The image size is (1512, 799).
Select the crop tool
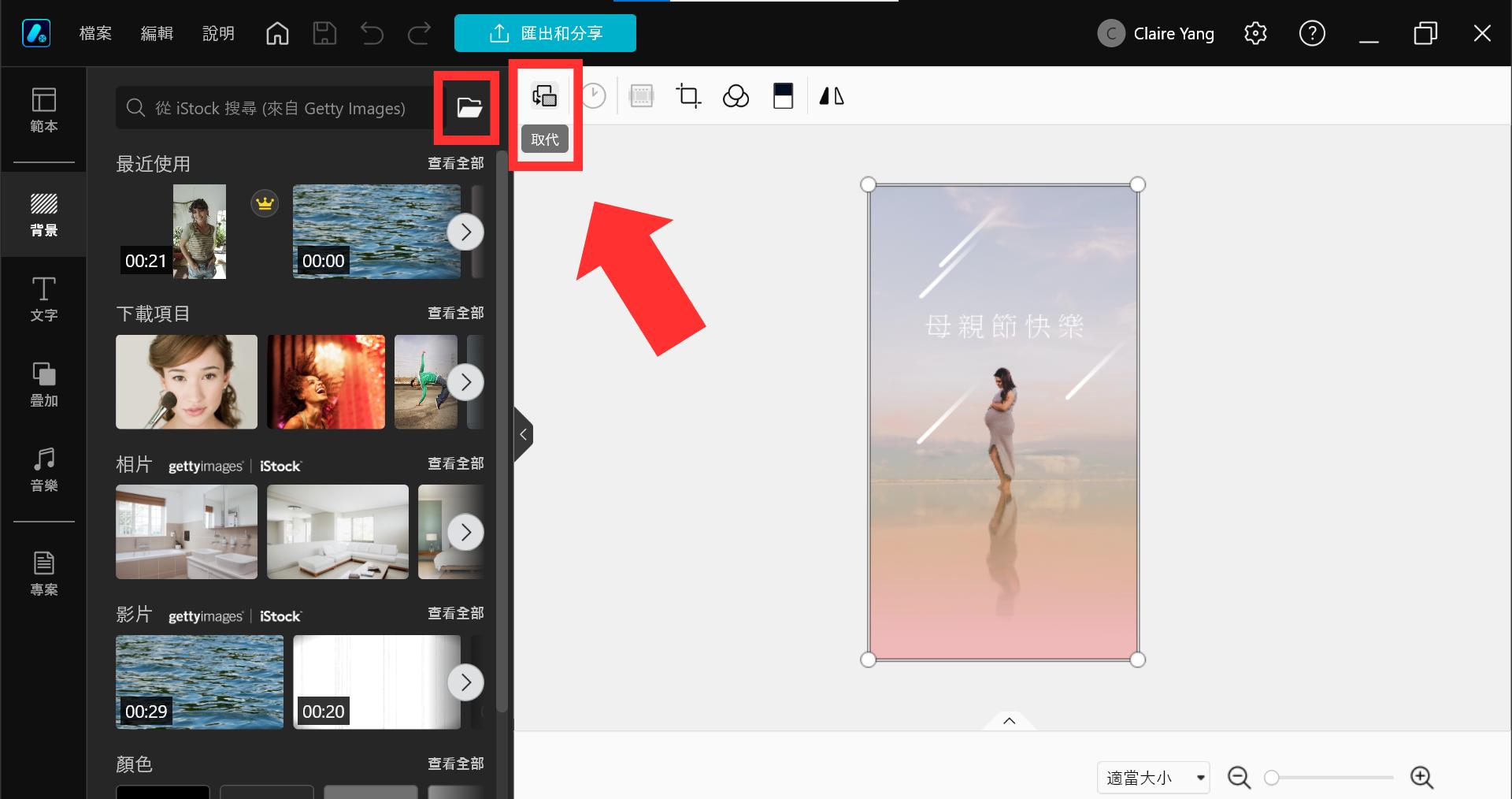point(688,96)
